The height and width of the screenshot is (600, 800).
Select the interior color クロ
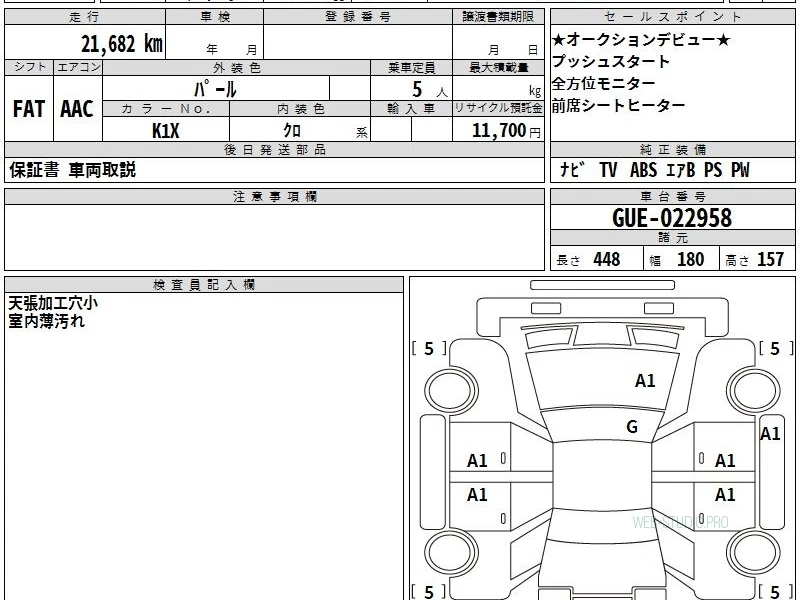click(292, 130)
